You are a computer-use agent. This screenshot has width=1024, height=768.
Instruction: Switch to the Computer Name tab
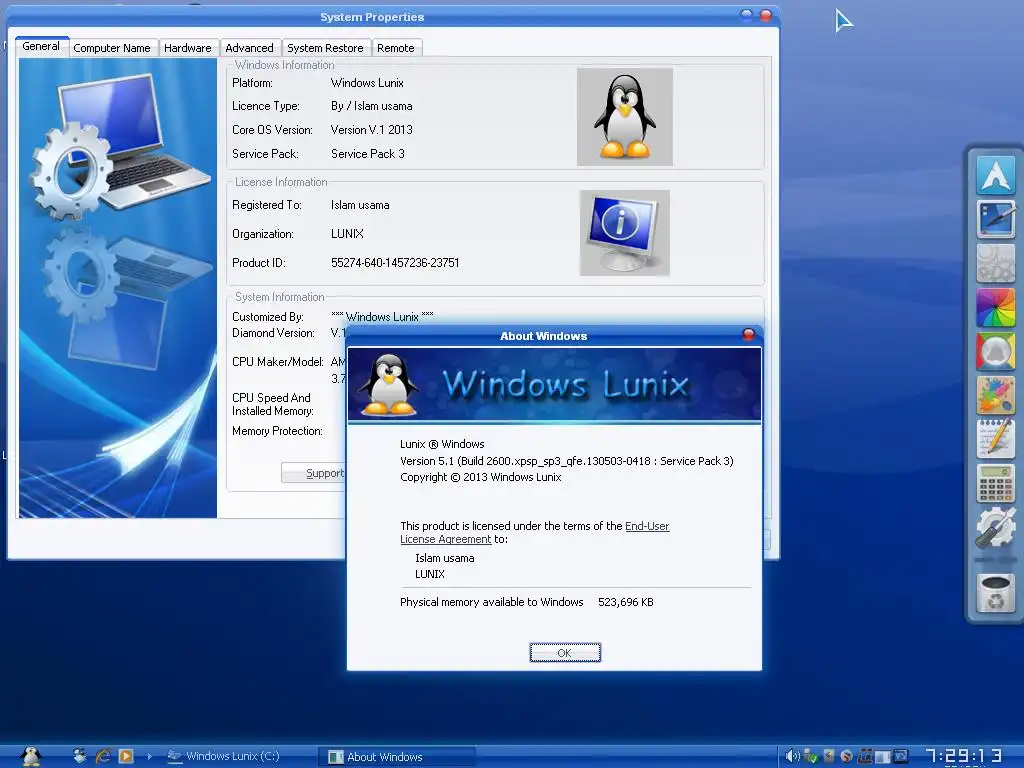[112, 48]
